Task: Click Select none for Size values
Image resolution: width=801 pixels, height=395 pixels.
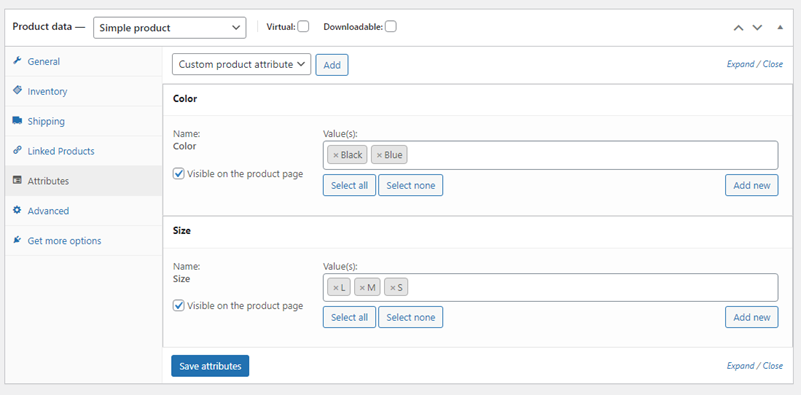Action: click(x=411, y=317)
